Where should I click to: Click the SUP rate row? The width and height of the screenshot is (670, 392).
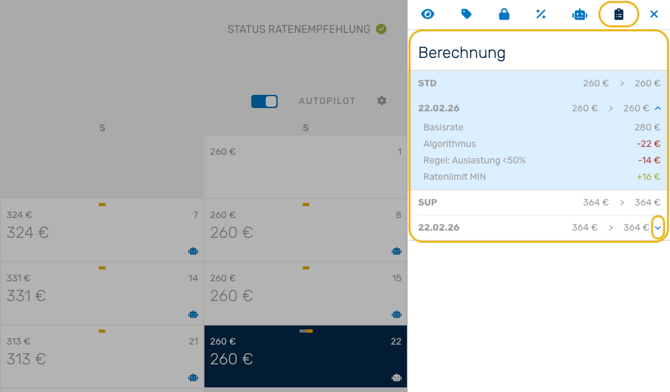point(539,203)
